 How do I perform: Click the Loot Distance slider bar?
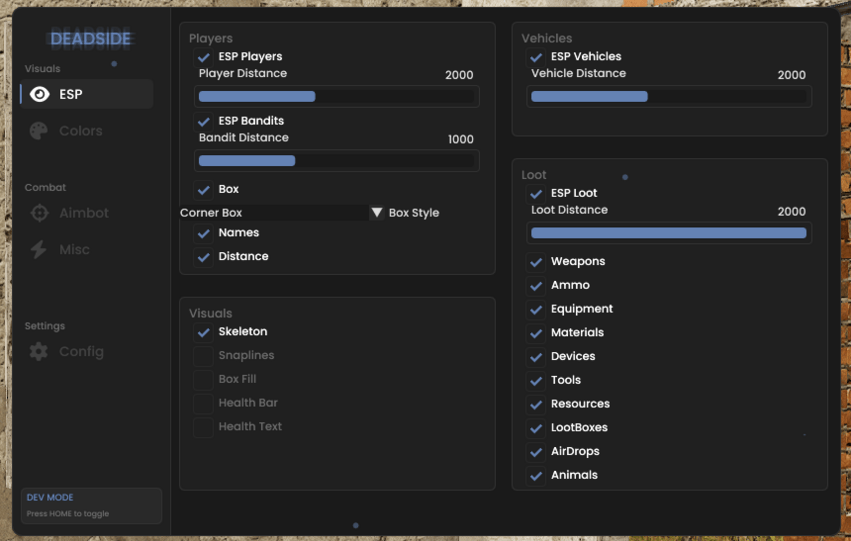[668, 233]
